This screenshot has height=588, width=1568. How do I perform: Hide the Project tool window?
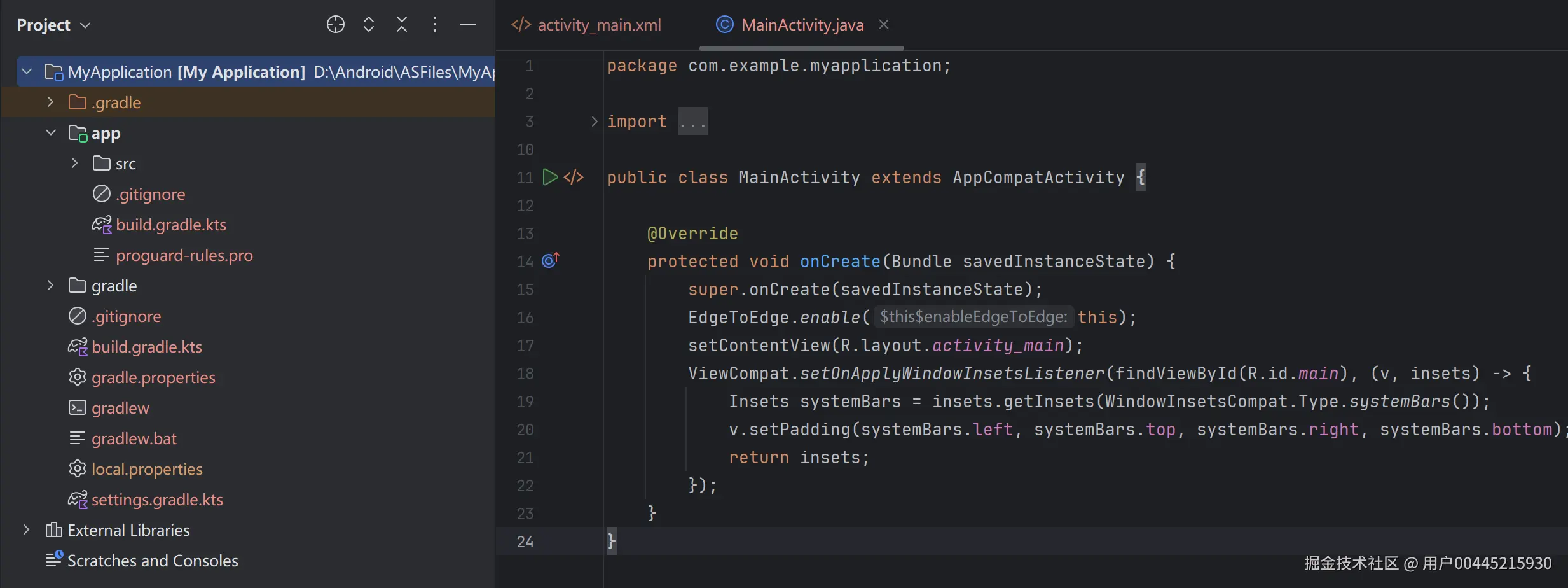pos(468,25)
